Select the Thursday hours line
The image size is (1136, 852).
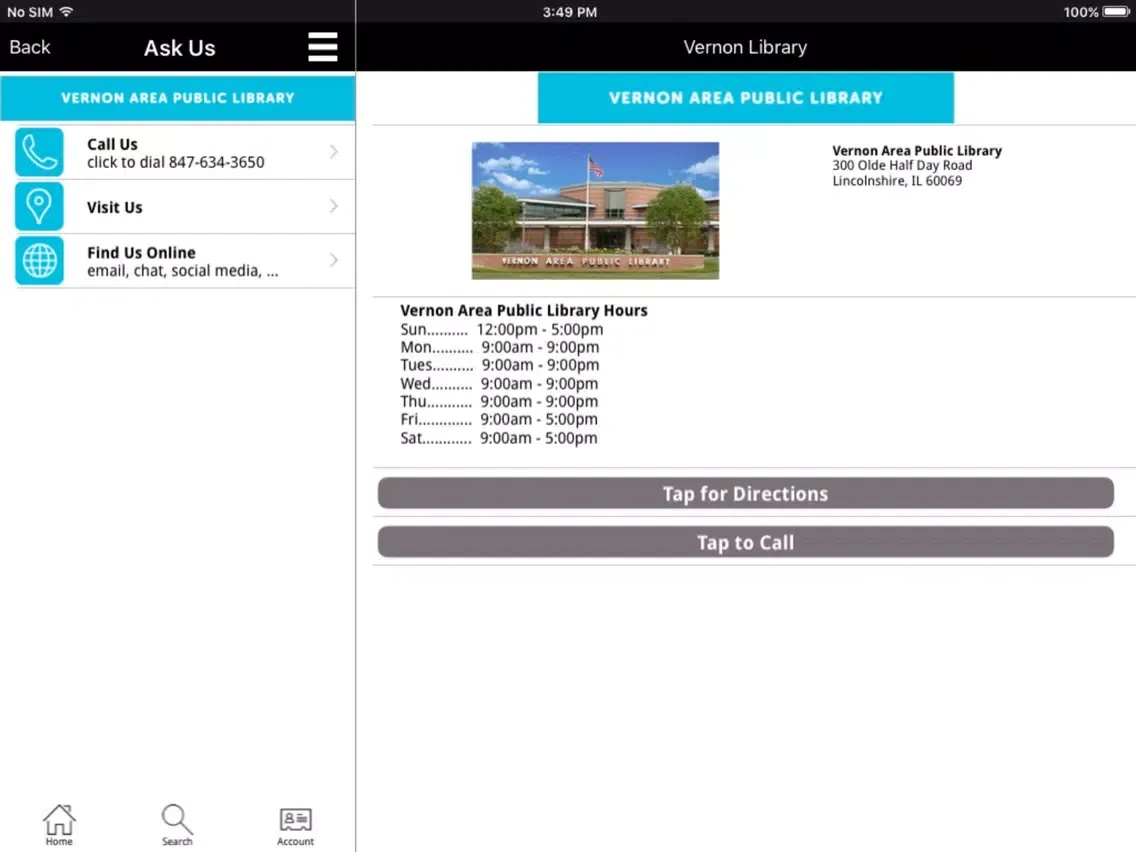click(x=499, y=401)
